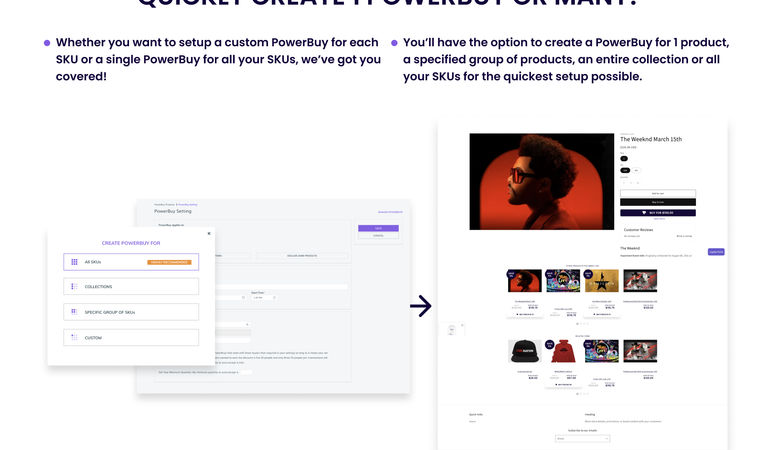The height and width of the screenshot is (450, 775).
Task: Click the email subscribe input field
Action: point(582,438)
